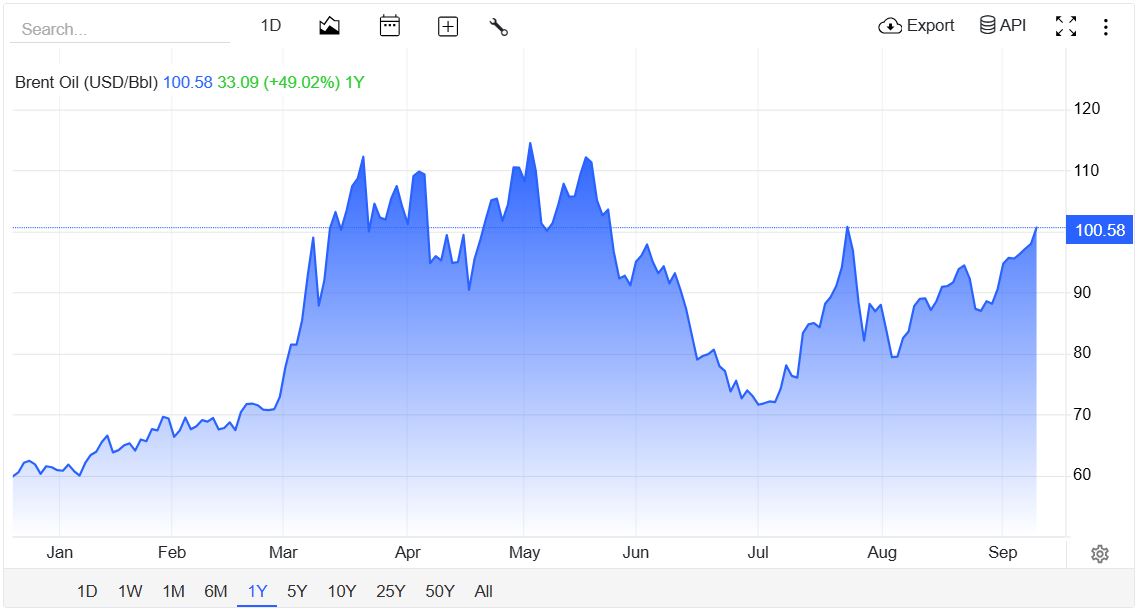Open the chart type icon
Viewport: 1140px width, 611px height.
pyautogui.click(x=329, y=26)
